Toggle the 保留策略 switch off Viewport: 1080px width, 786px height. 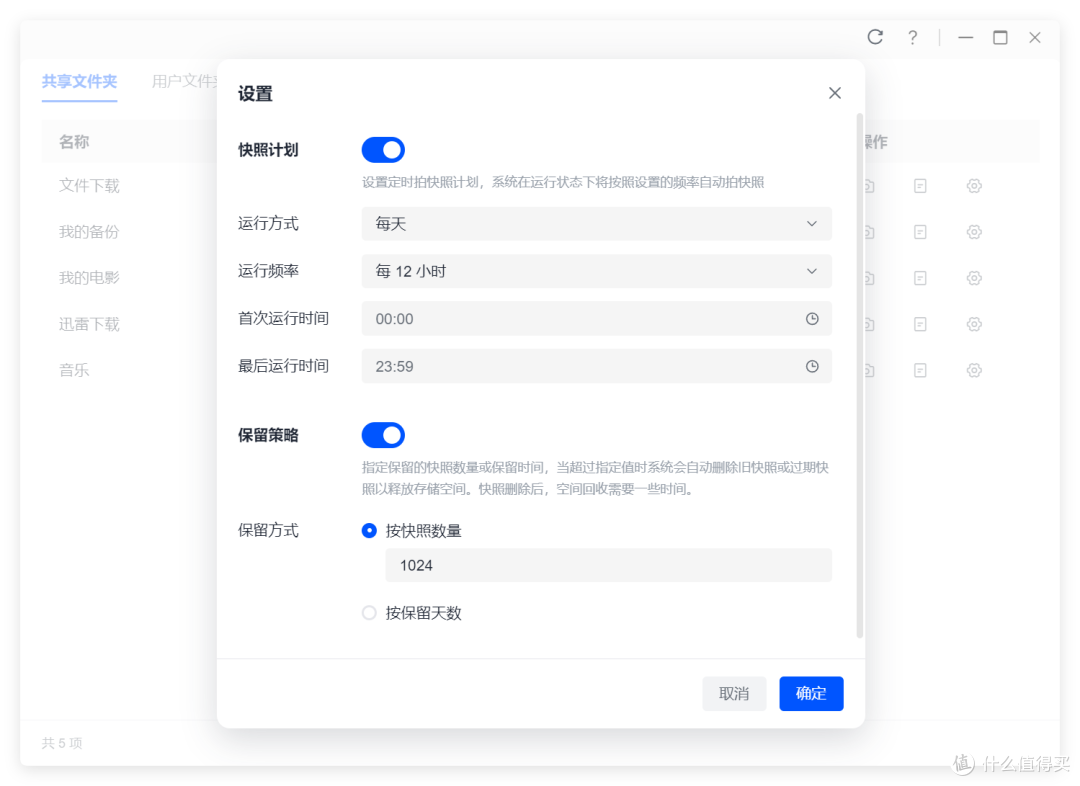383,435
